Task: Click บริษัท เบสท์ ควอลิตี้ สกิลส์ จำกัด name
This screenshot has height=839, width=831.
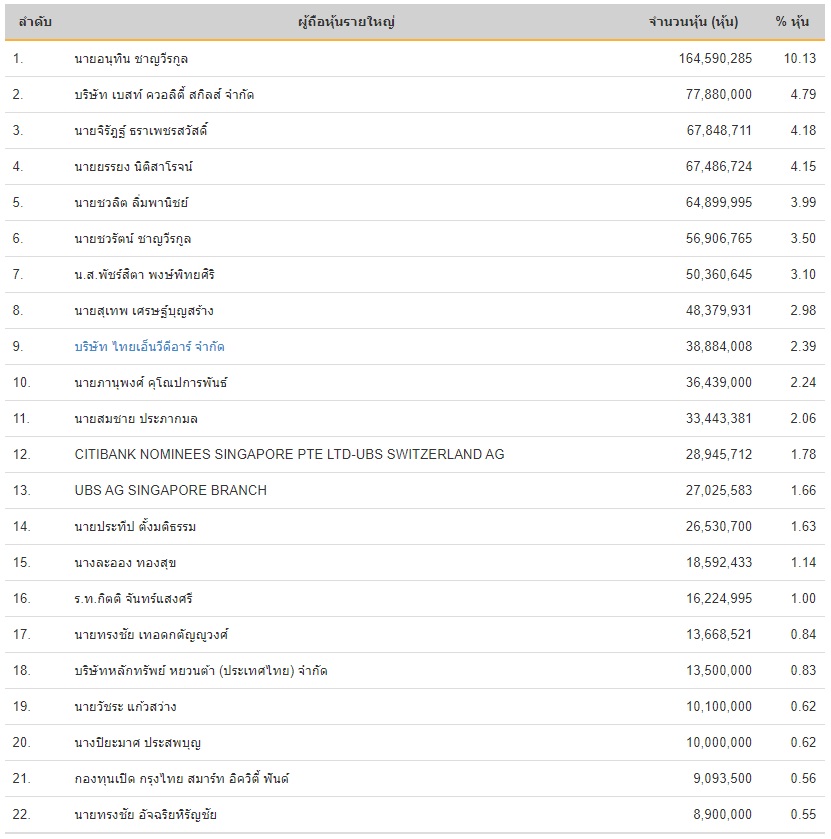Action: [171, 94]
